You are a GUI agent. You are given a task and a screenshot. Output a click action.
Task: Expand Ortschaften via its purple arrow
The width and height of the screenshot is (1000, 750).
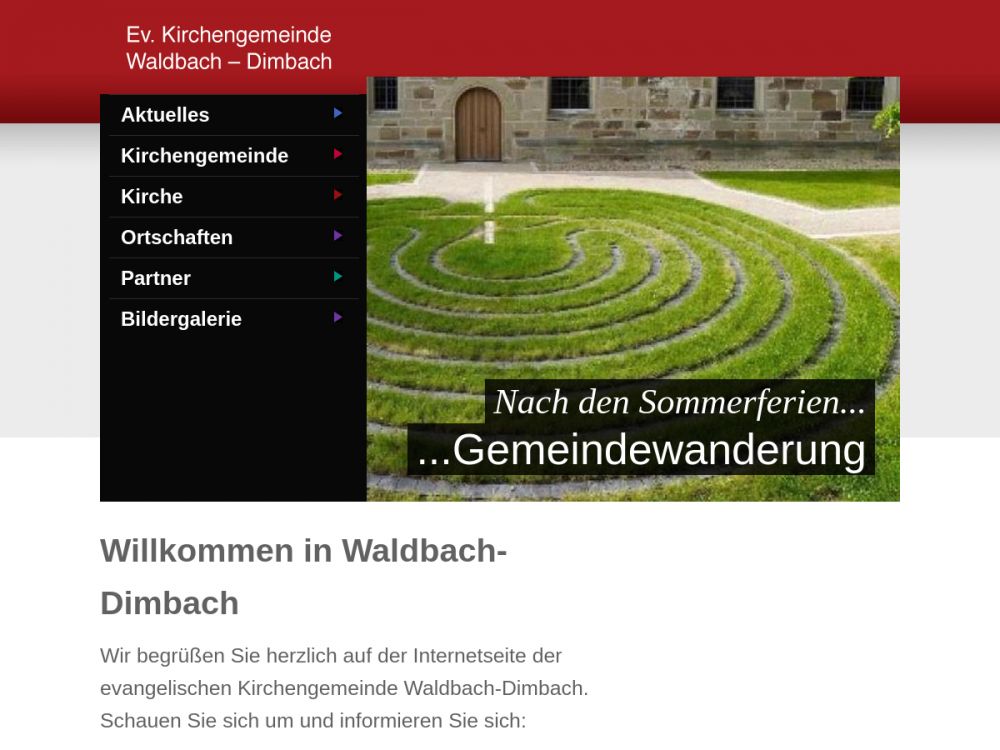[x=338, y=236]
